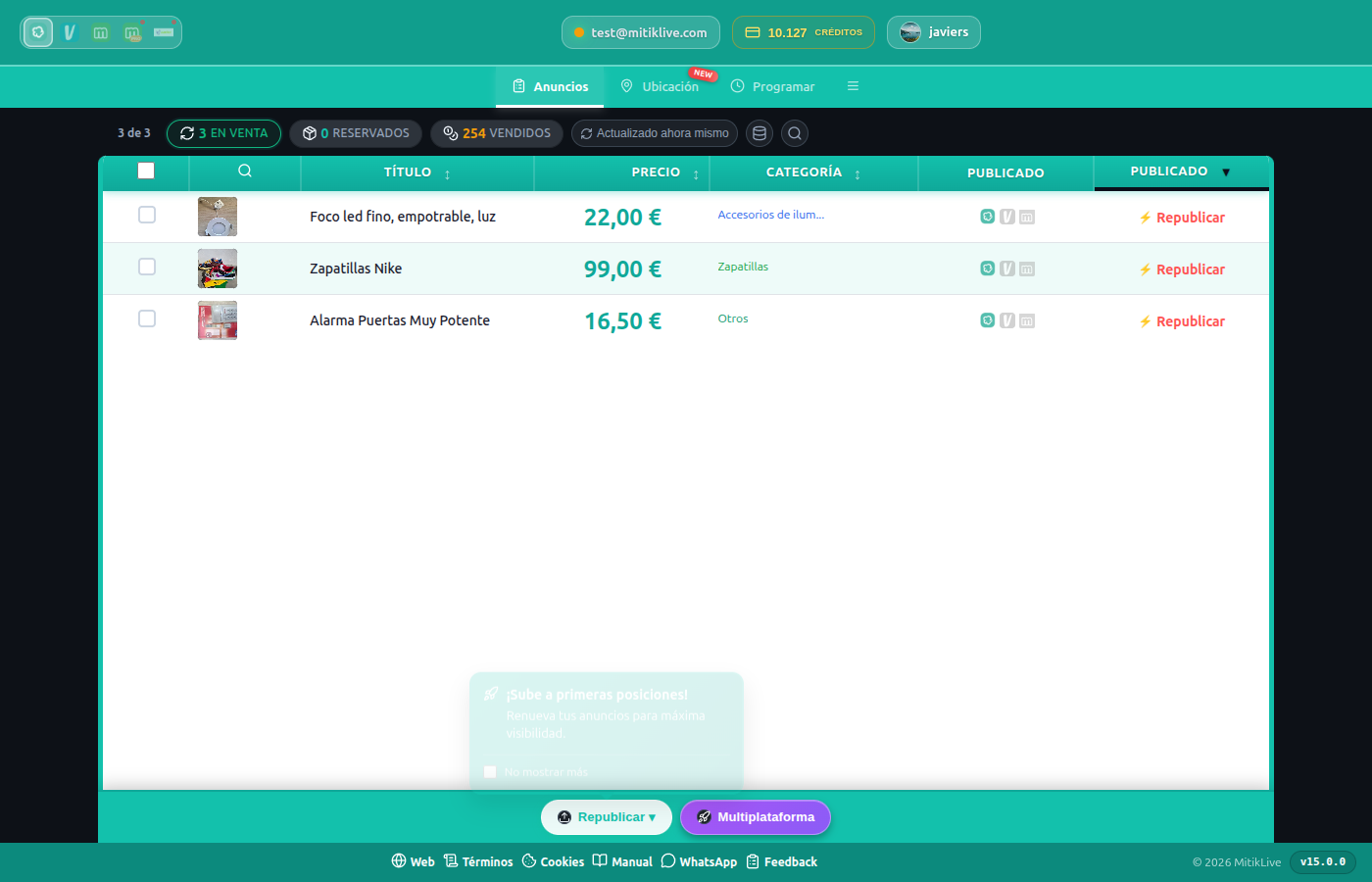Check the Alarma Puertas Muy Potente checkbox
The width and height of the screenshot is (1372, 882).
pyautogui.click(x=147, y=318)
